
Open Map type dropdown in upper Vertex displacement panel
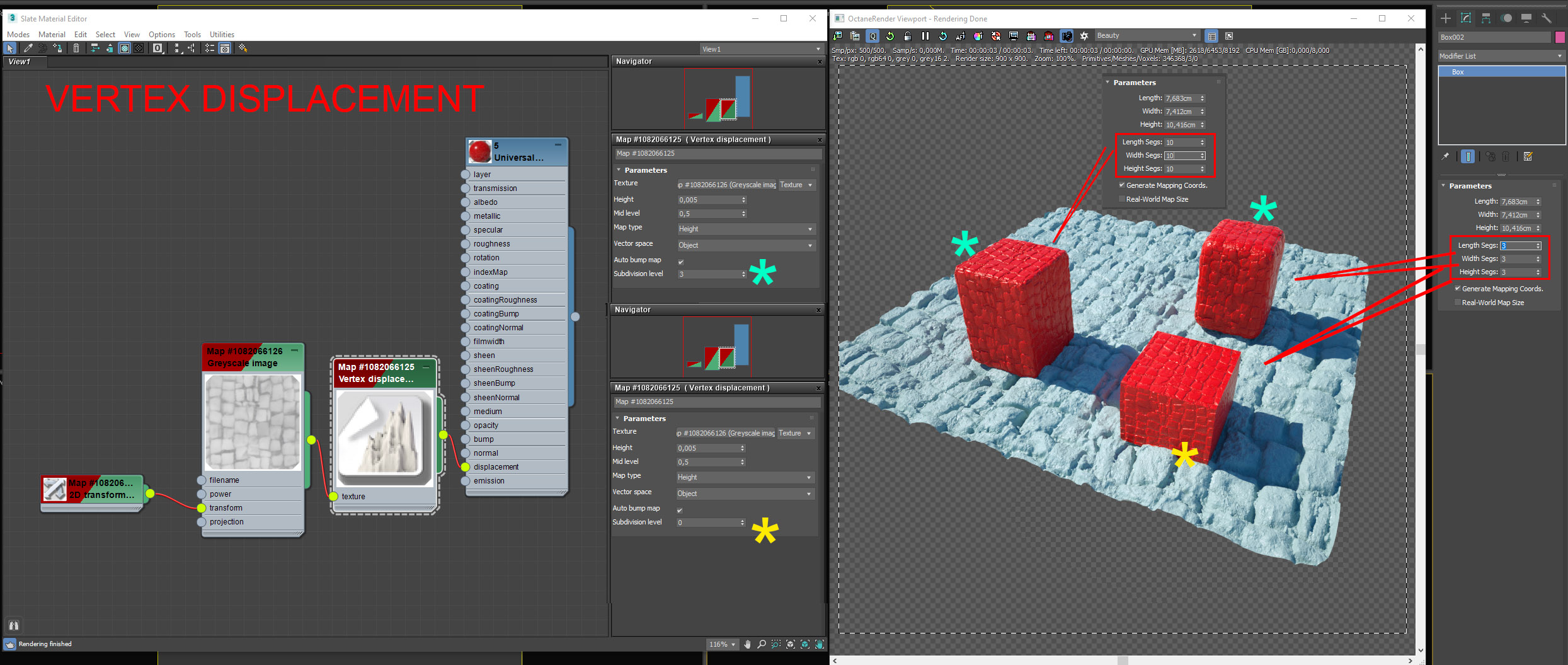coord(746,229)
